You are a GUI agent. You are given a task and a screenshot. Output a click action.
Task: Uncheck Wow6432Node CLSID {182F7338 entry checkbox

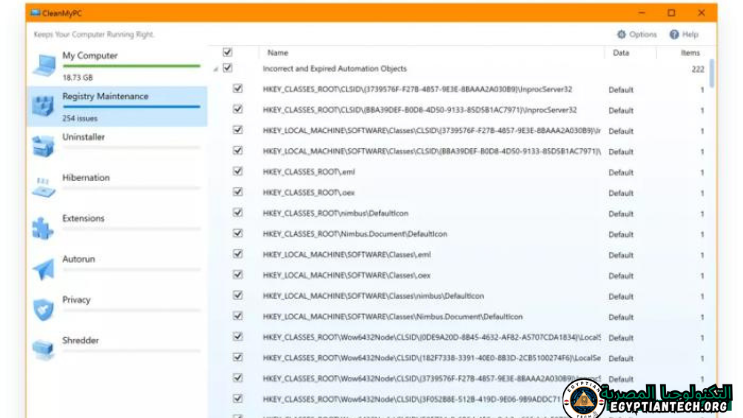coord(238,357)
